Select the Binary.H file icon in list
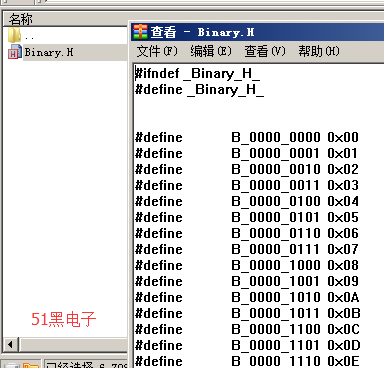 [x=15, y=52]
